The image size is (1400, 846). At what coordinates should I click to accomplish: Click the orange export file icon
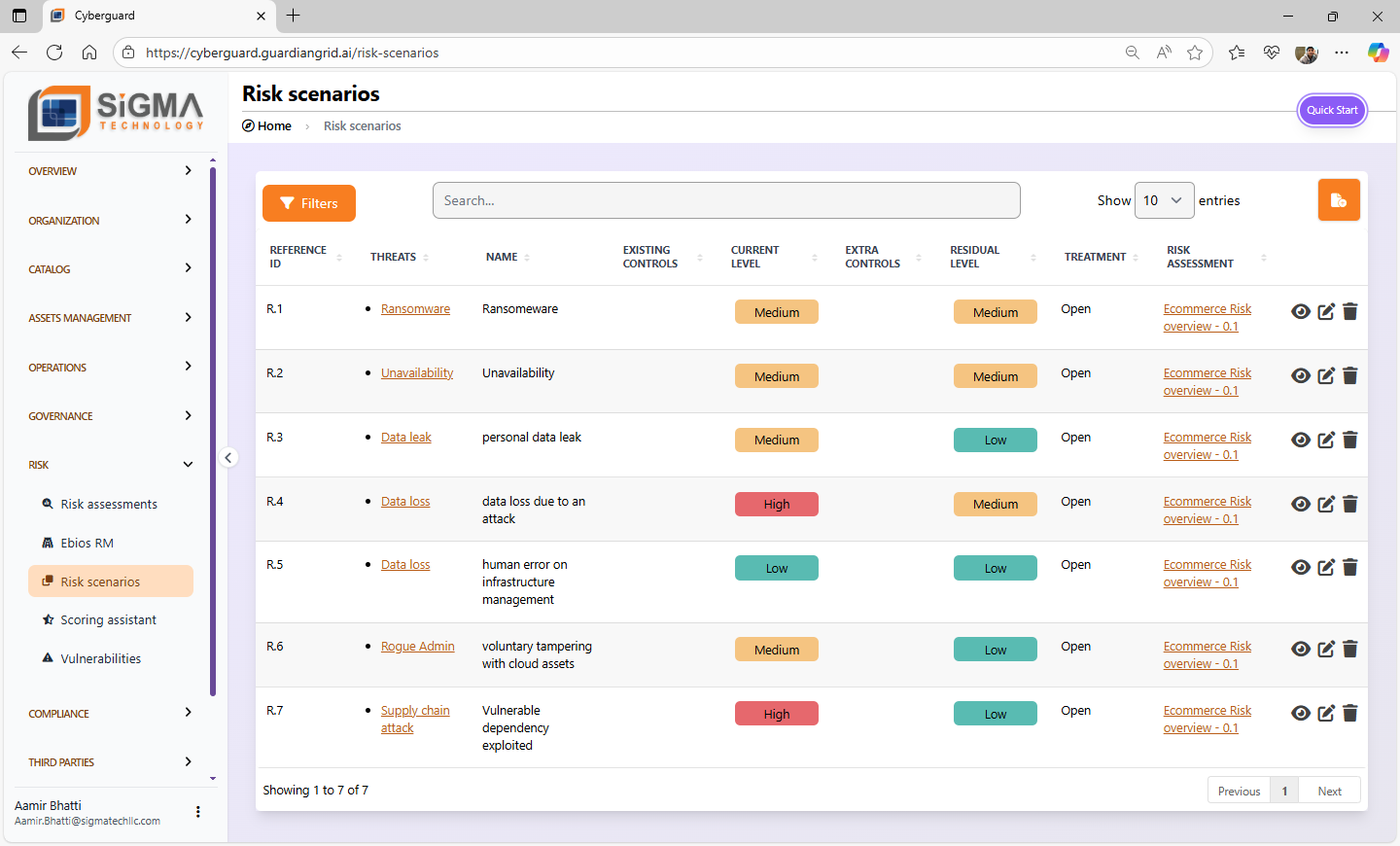tap(1339, 200)
